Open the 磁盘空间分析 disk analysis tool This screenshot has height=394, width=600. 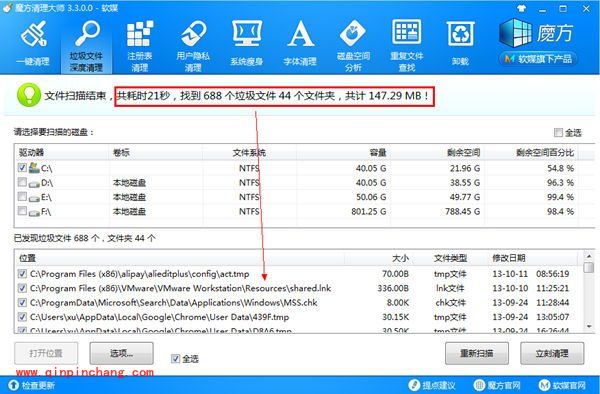[x=353, y=46]
